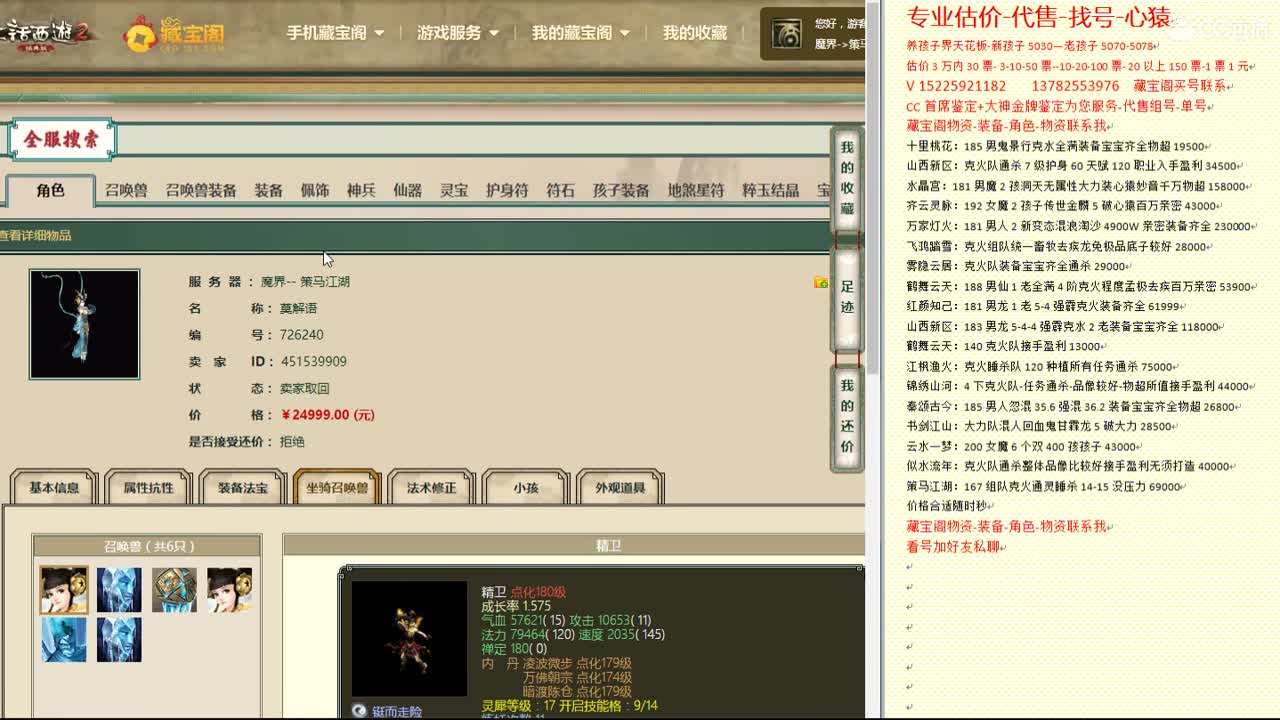Click the price ￥24999.00 (元)
The image size is (1280, 720).
[x=328, y=415]
